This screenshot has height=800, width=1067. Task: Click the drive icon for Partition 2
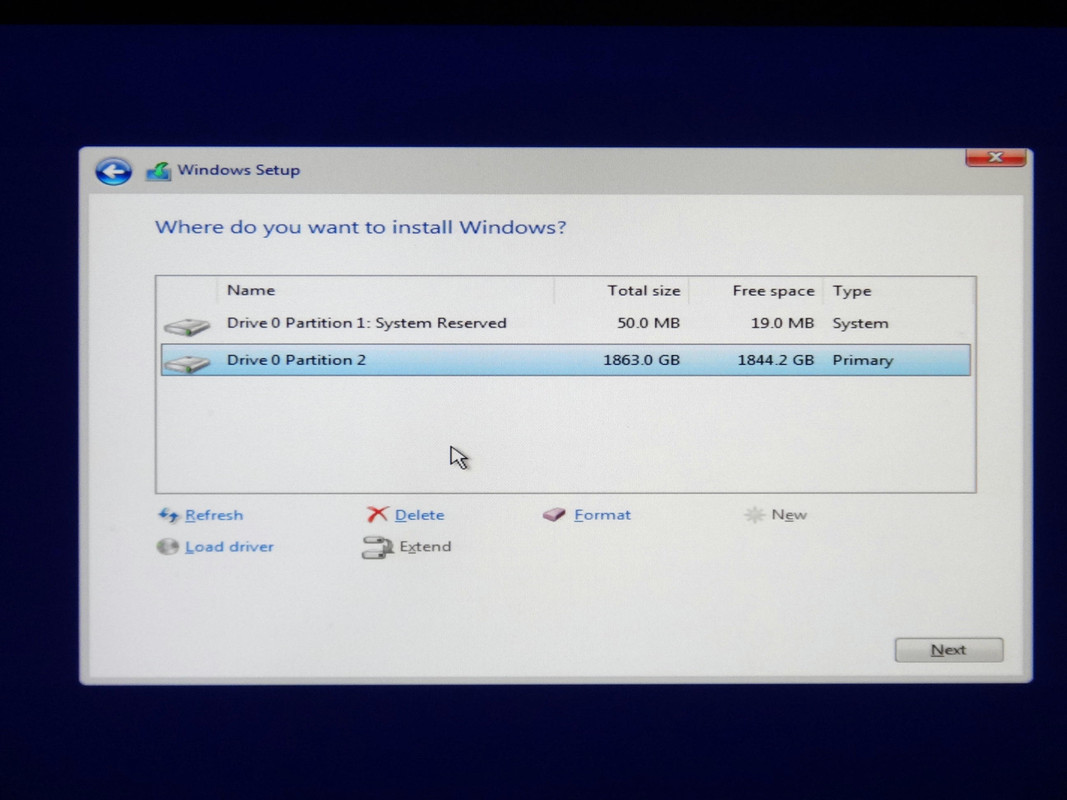click(186, 363)
